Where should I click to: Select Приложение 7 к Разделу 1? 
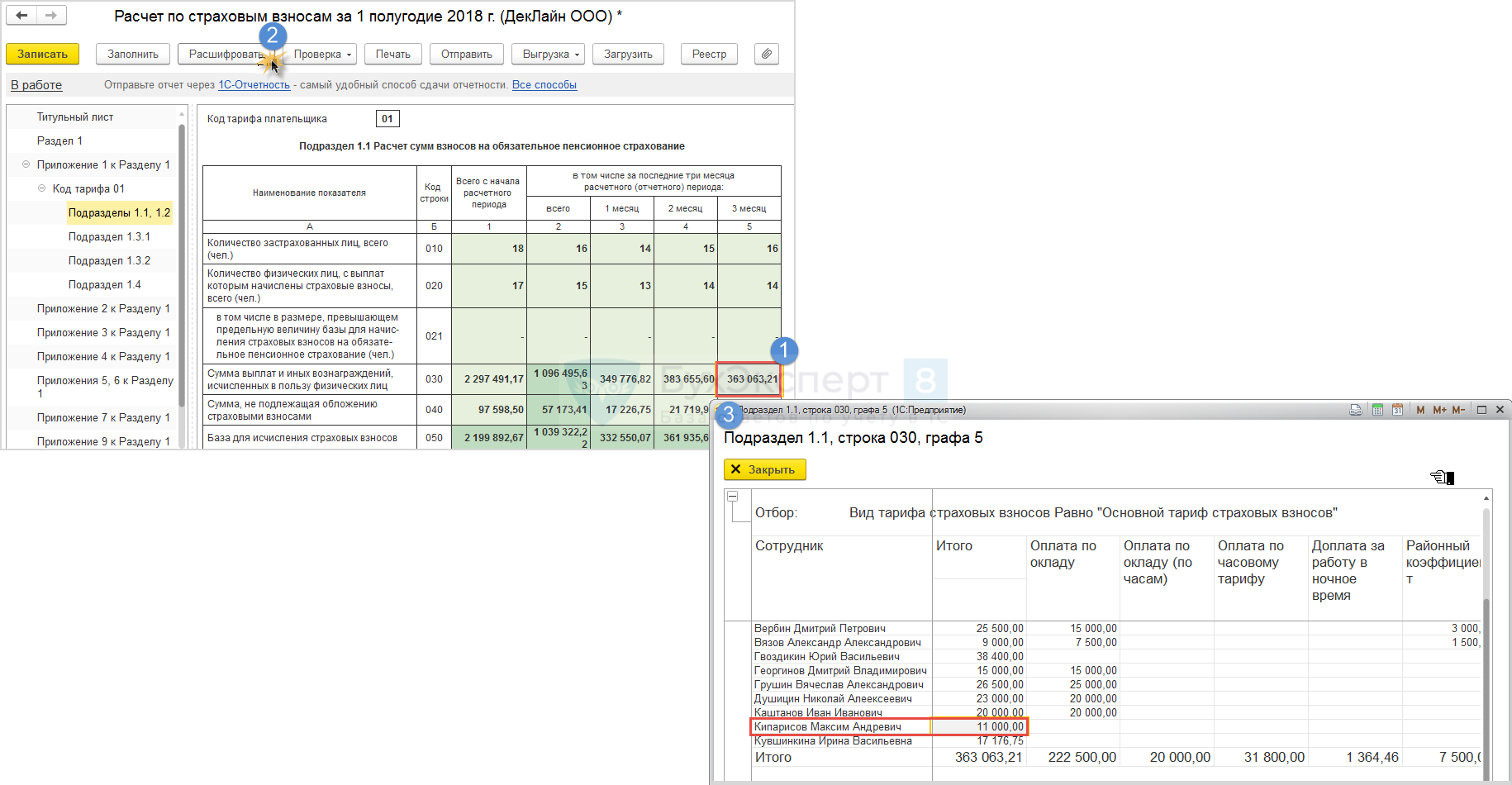(x=103, y=417)
